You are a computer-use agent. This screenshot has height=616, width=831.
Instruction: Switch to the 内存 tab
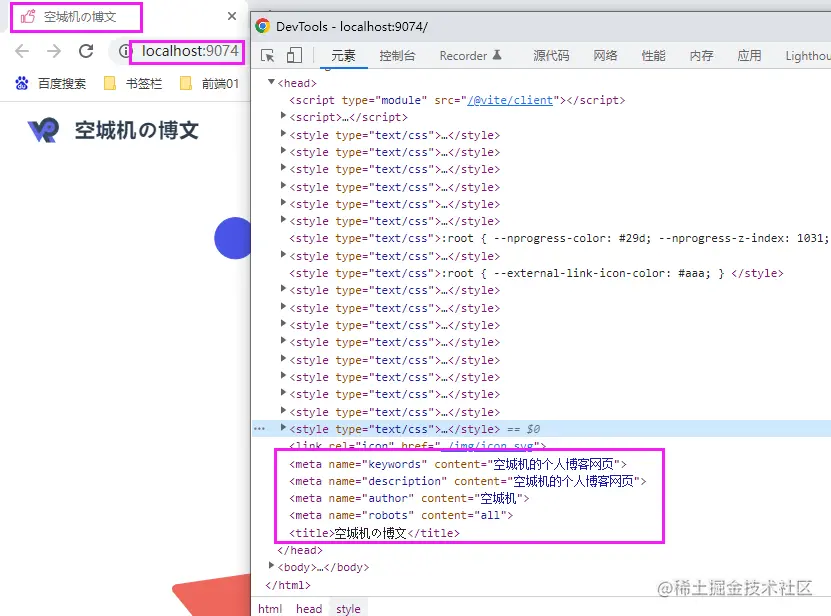pyautogui.click(x=701, y=56)
